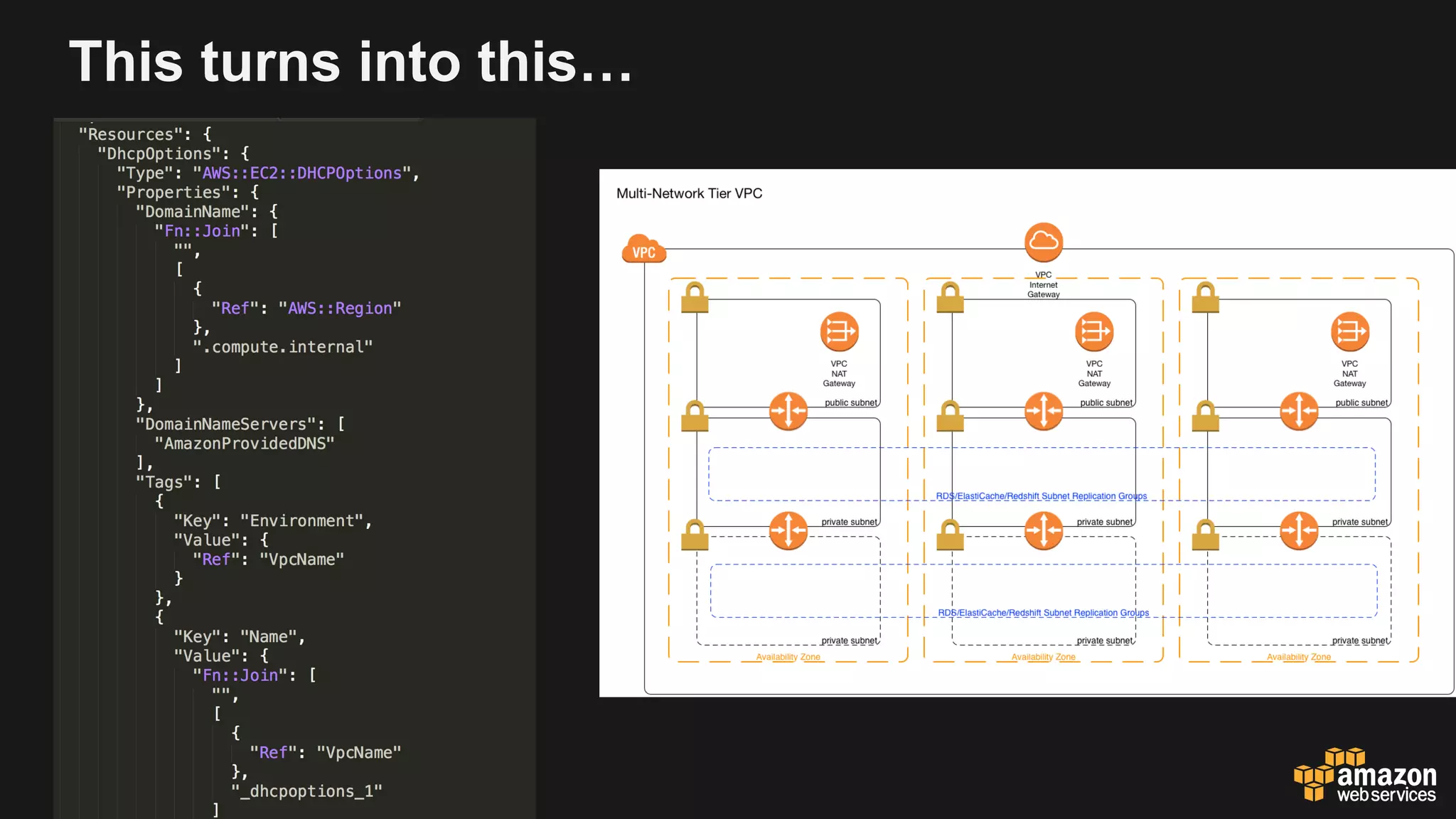Screen dimensions: 1456x819
Task: Click the VPC Internet Gateway icon
Action: click(x=1043, y=242)
